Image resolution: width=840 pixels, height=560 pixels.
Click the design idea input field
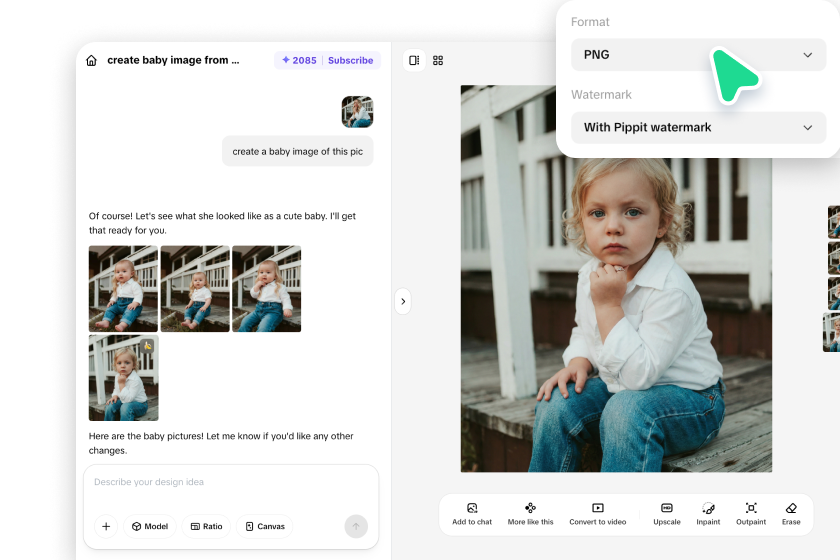tap(230, 483)
